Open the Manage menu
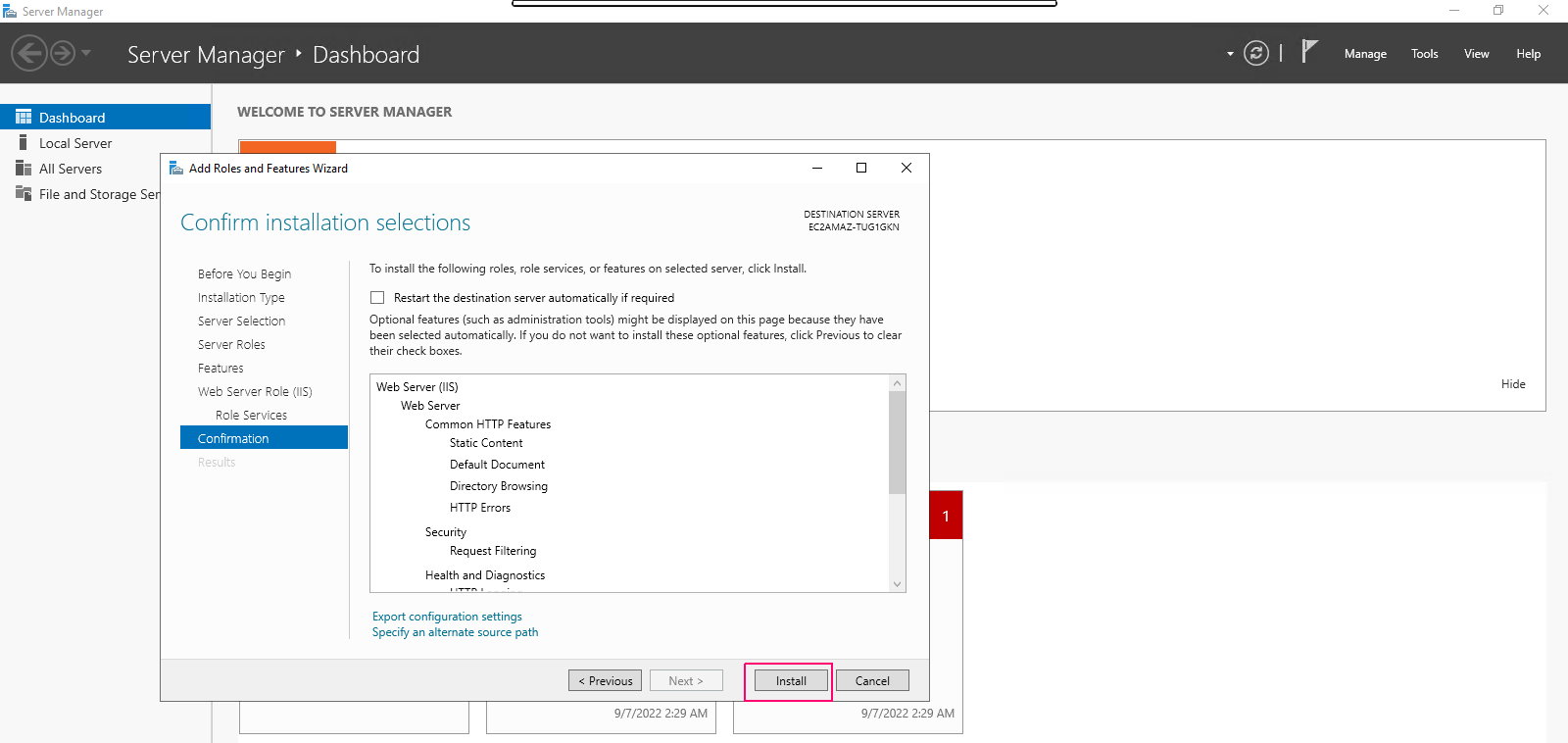Screen dimensions: 1568x743 point(1365,54)
